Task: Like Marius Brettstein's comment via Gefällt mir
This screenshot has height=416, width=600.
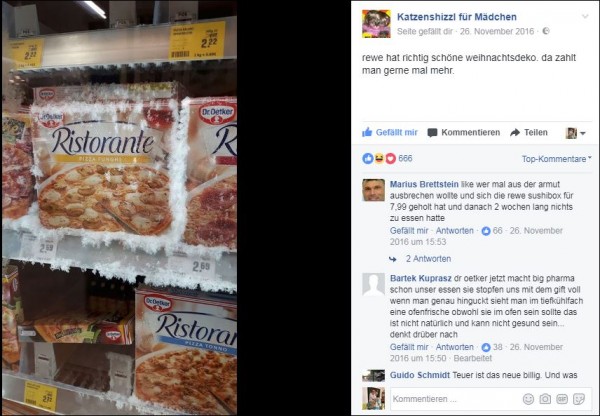Action: pyautogui.click(x=409, y=231)
